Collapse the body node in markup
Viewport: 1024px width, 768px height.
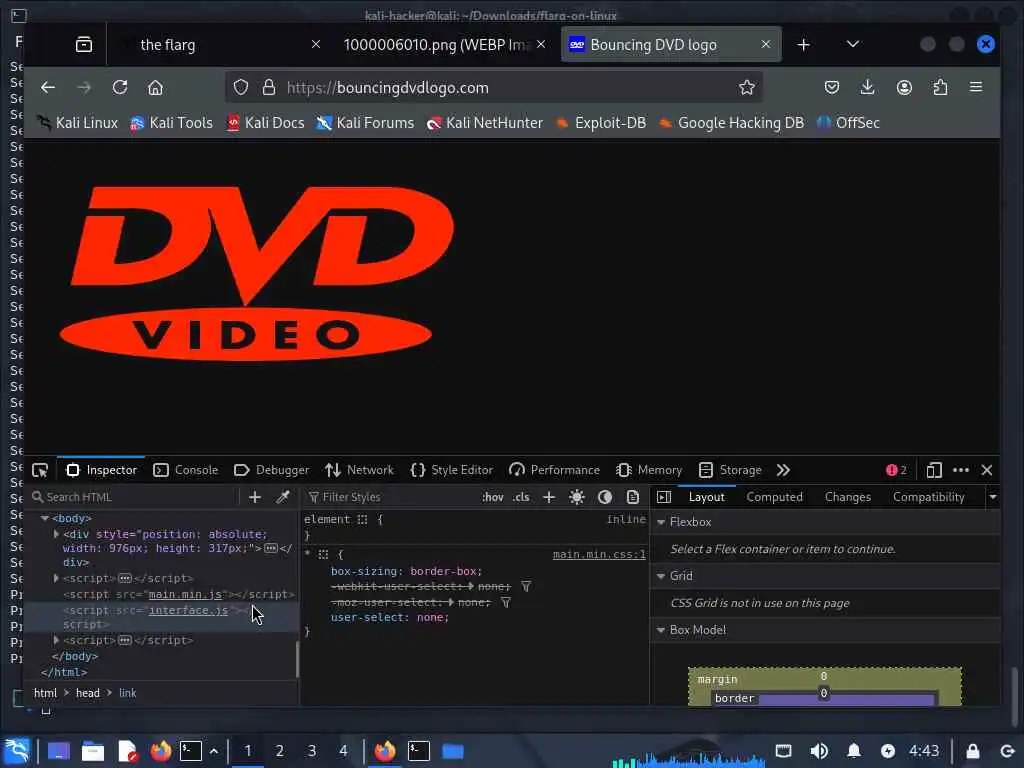point(45,519)
